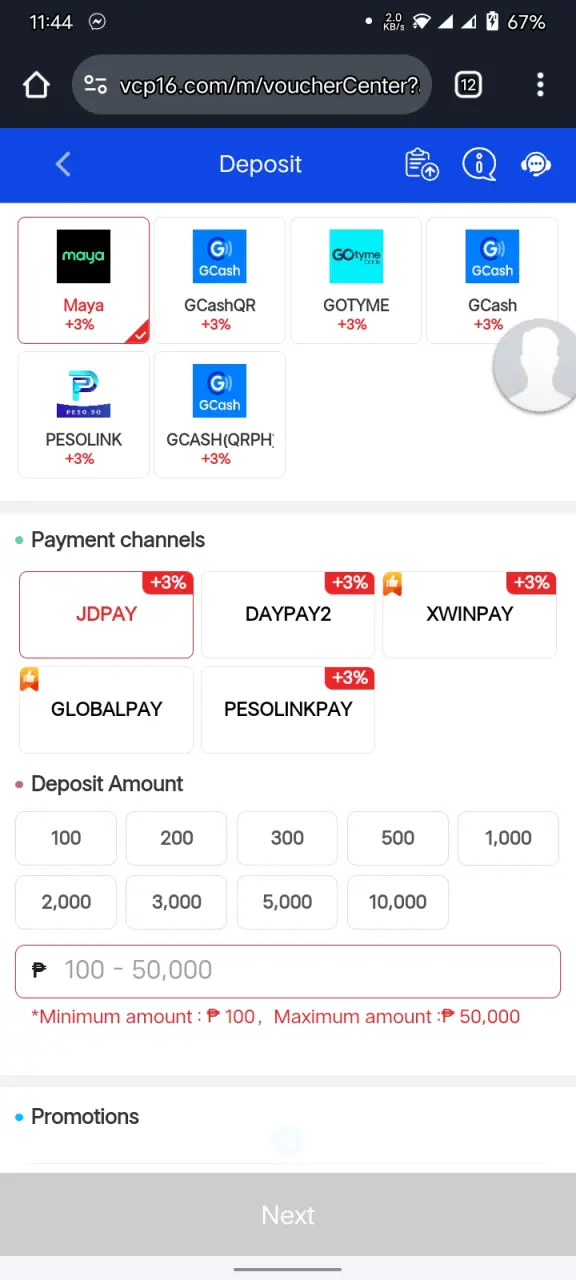Viewport: 576px width, 1280px height.
Task: Open the info help bubble icon
Action: pos(479,164)
